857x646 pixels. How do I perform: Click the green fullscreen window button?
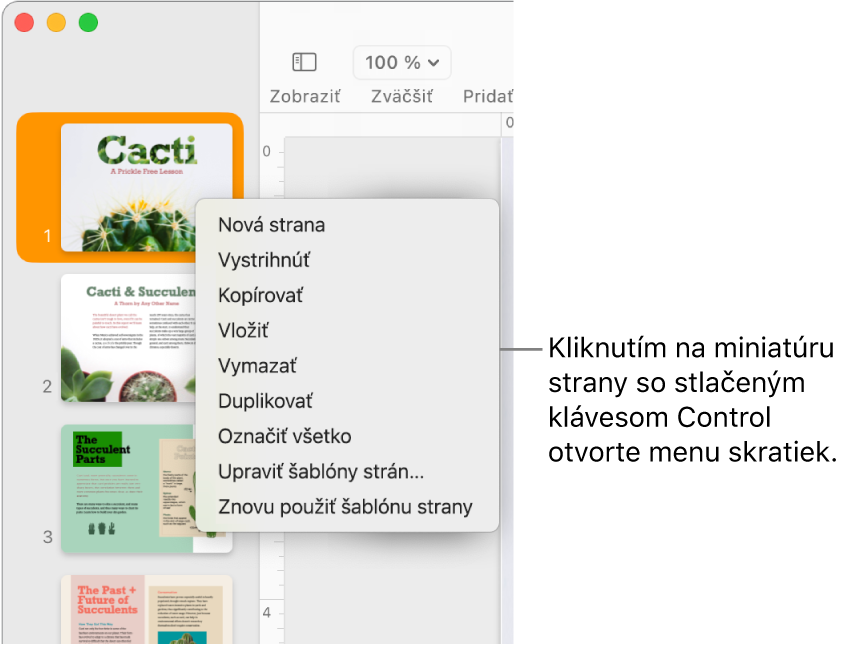pos(89,22)
